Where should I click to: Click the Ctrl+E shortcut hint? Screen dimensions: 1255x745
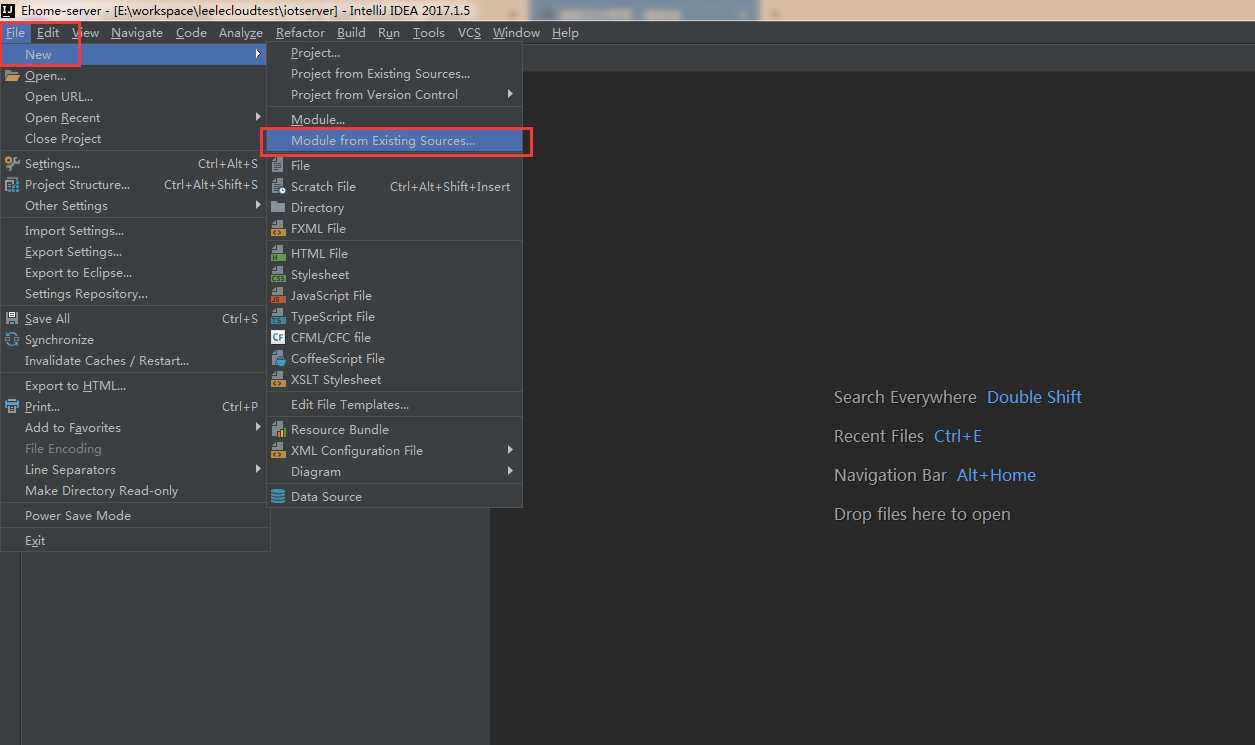pos(958,436)
